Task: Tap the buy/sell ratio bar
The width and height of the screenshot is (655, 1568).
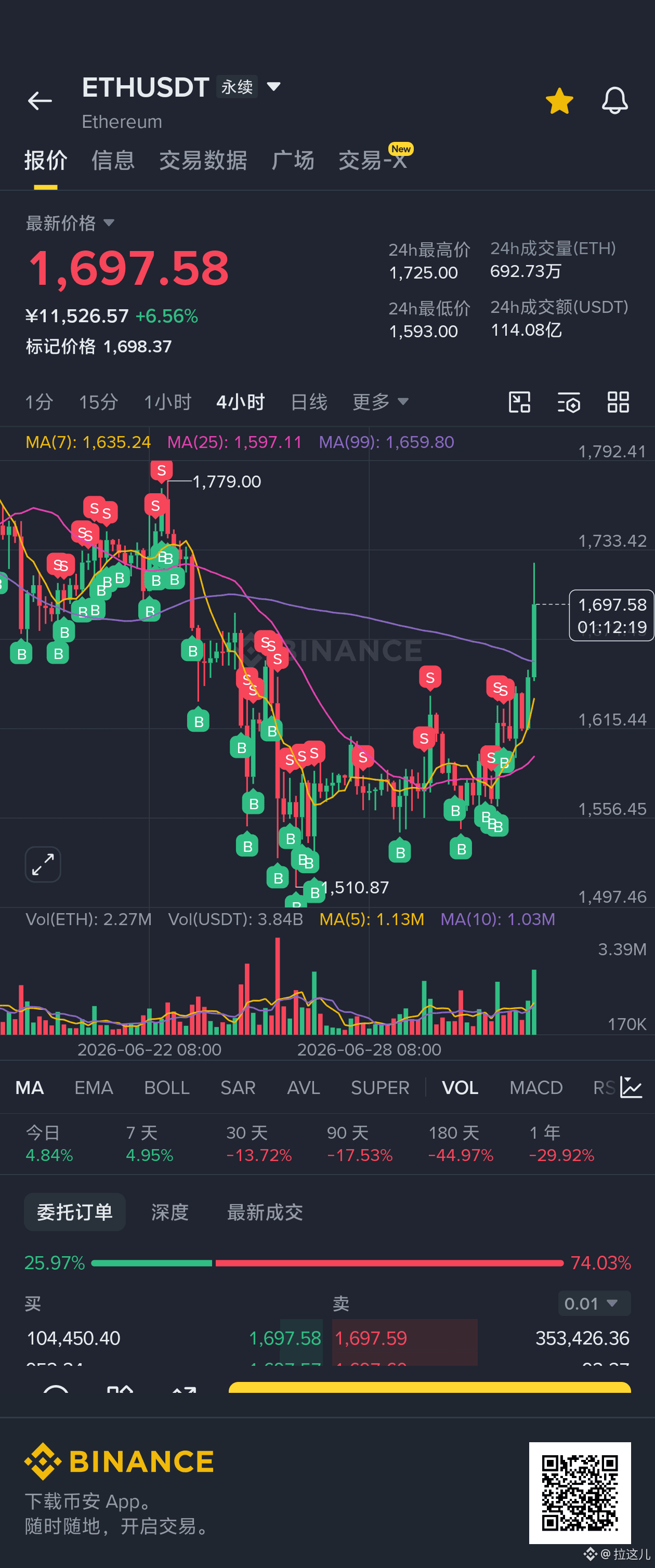Action: (327, 1263)
